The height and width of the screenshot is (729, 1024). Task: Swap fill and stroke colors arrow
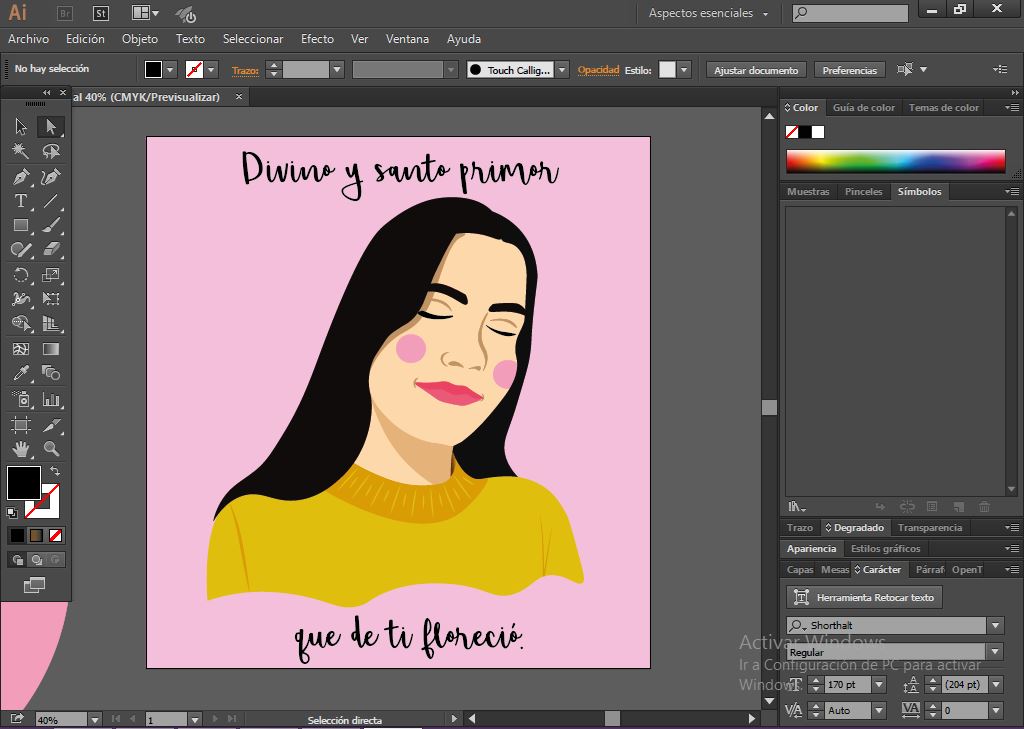(x=55, y=470)
